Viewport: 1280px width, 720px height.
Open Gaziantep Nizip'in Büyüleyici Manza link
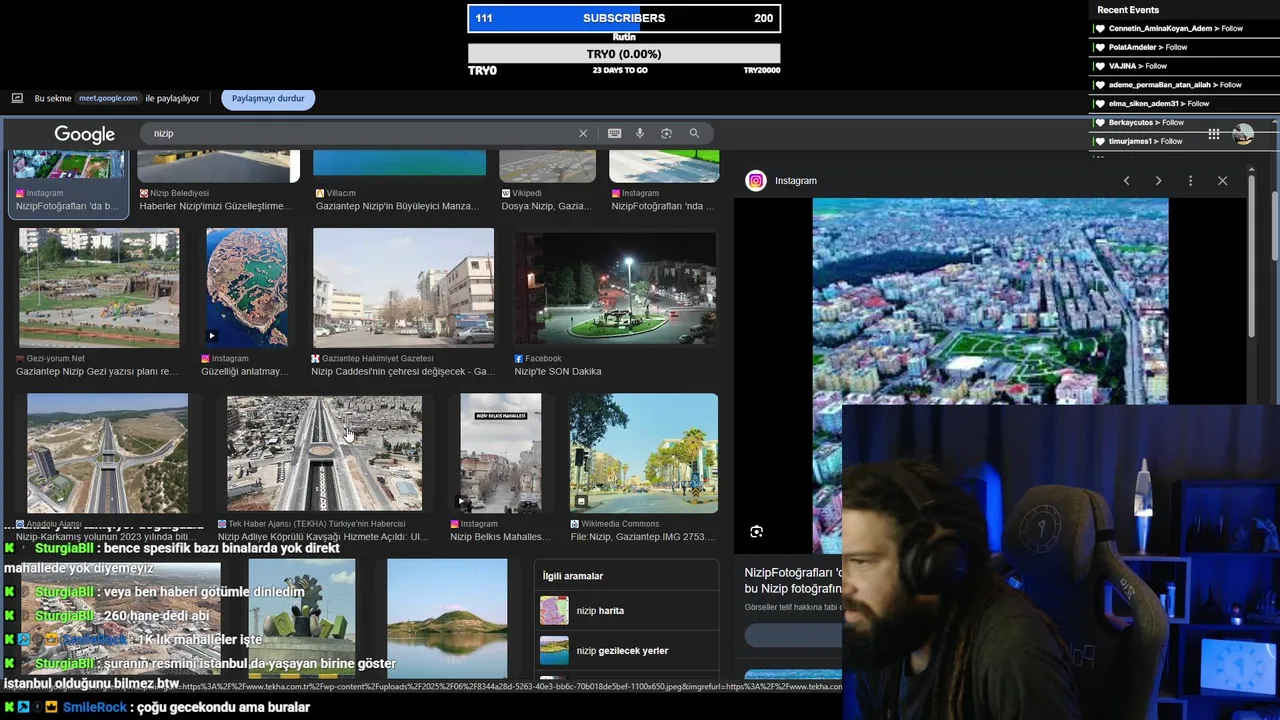pos(398,206)
